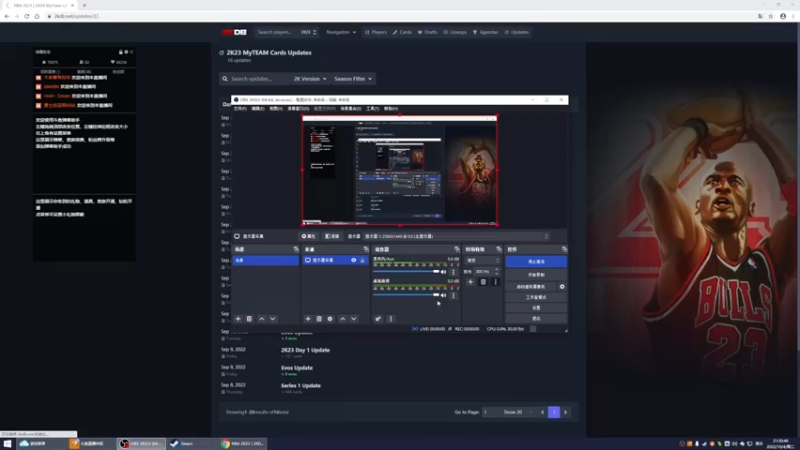
Task: Mute the Mic/Aux audio channel
Action: click(x=443, y=272)
